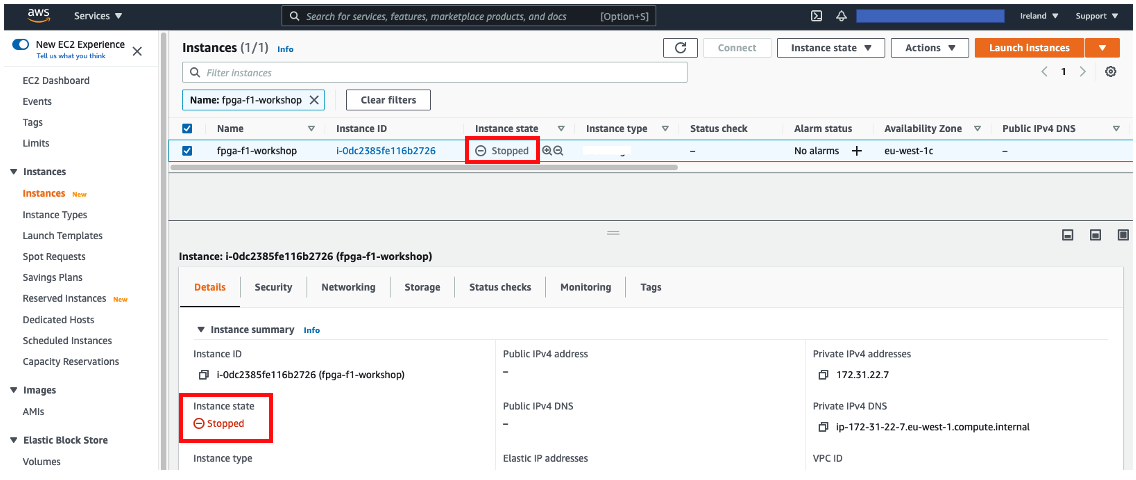Close the New EC2 Experience banner
The image size is (1136, 480).
(137, 51)
